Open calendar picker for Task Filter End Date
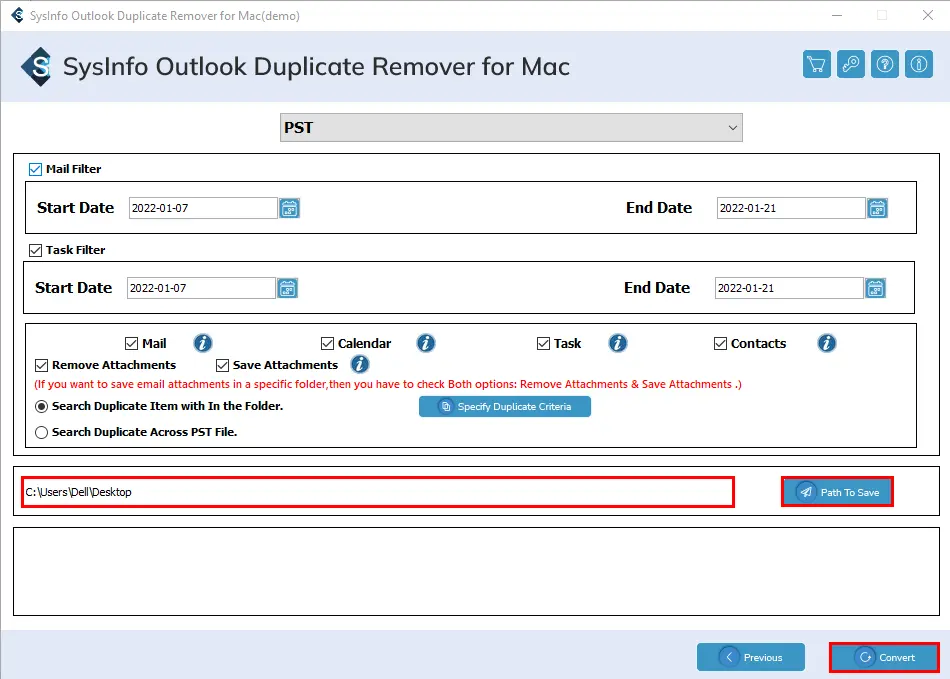 point(875,288)
